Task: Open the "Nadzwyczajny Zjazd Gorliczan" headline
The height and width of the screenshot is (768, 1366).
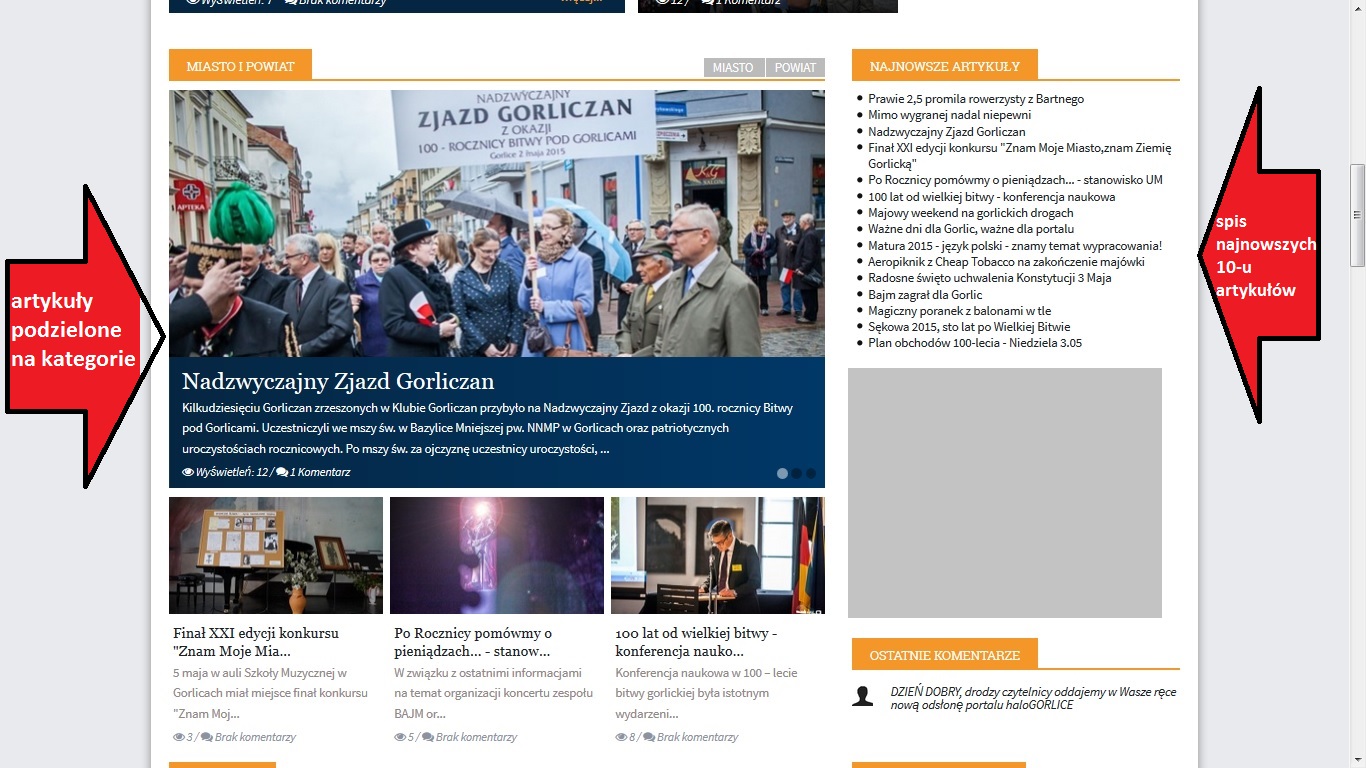Action: tap(338, 382)
